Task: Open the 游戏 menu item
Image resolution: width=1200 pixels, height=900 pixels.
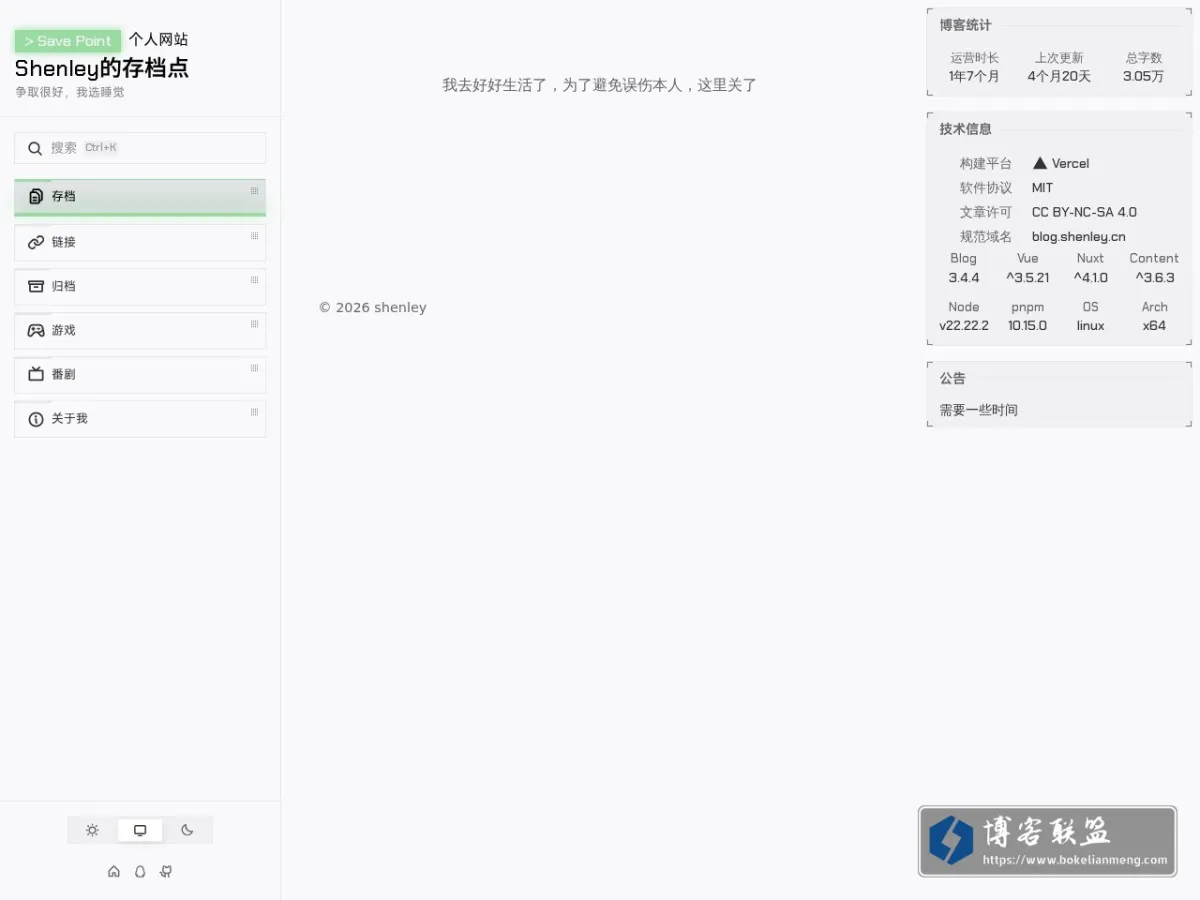Action: click(140, 330)
